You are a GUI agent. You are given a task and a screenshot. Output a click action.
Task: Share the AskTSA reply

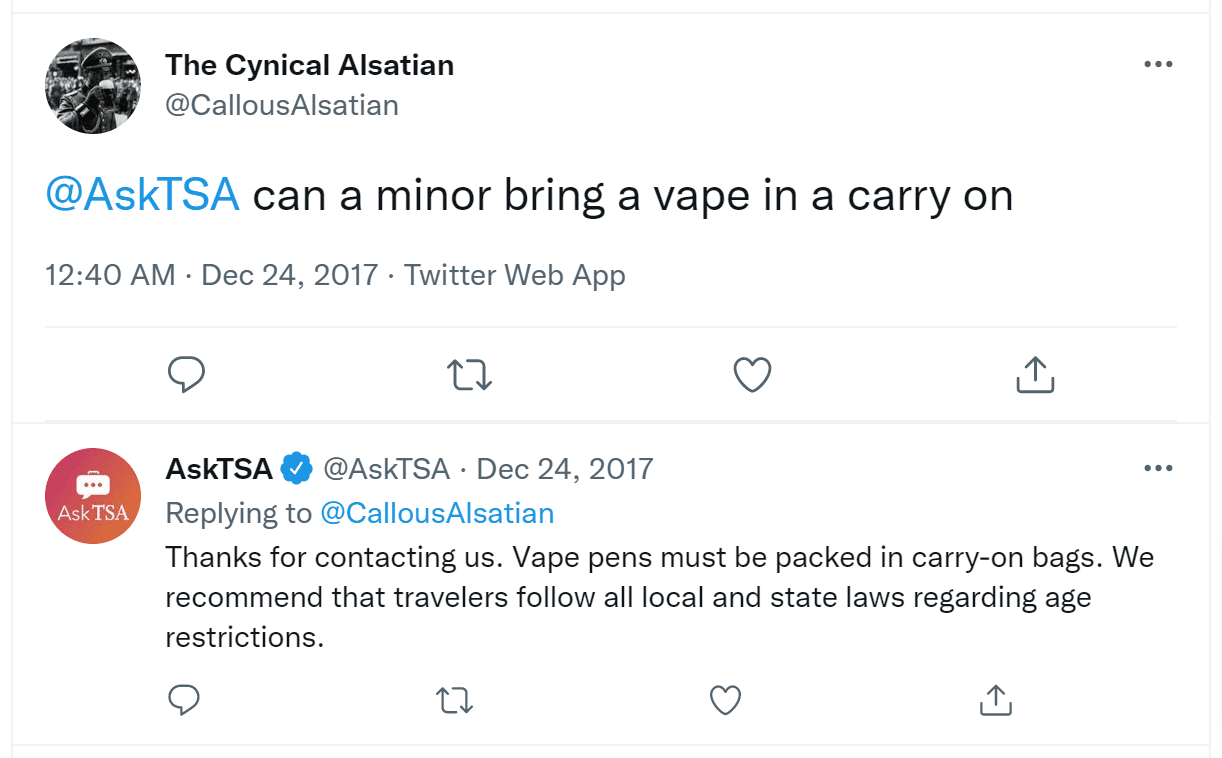pos(995,700)
